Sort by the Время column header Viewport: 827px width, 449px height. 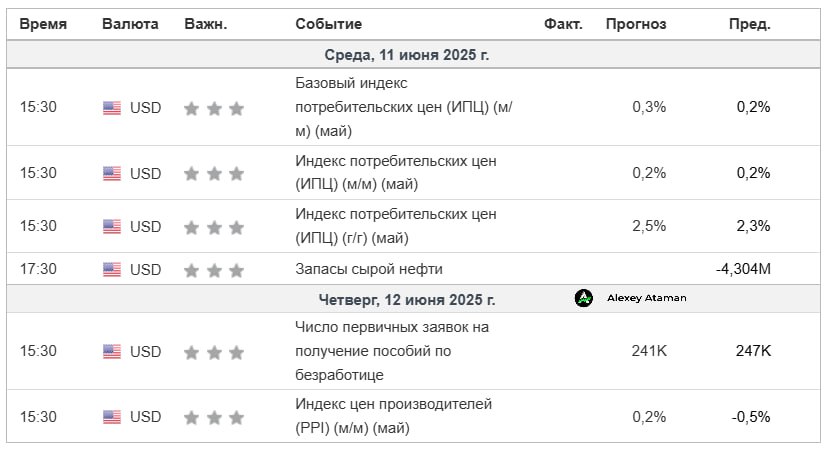coord(44,24)
